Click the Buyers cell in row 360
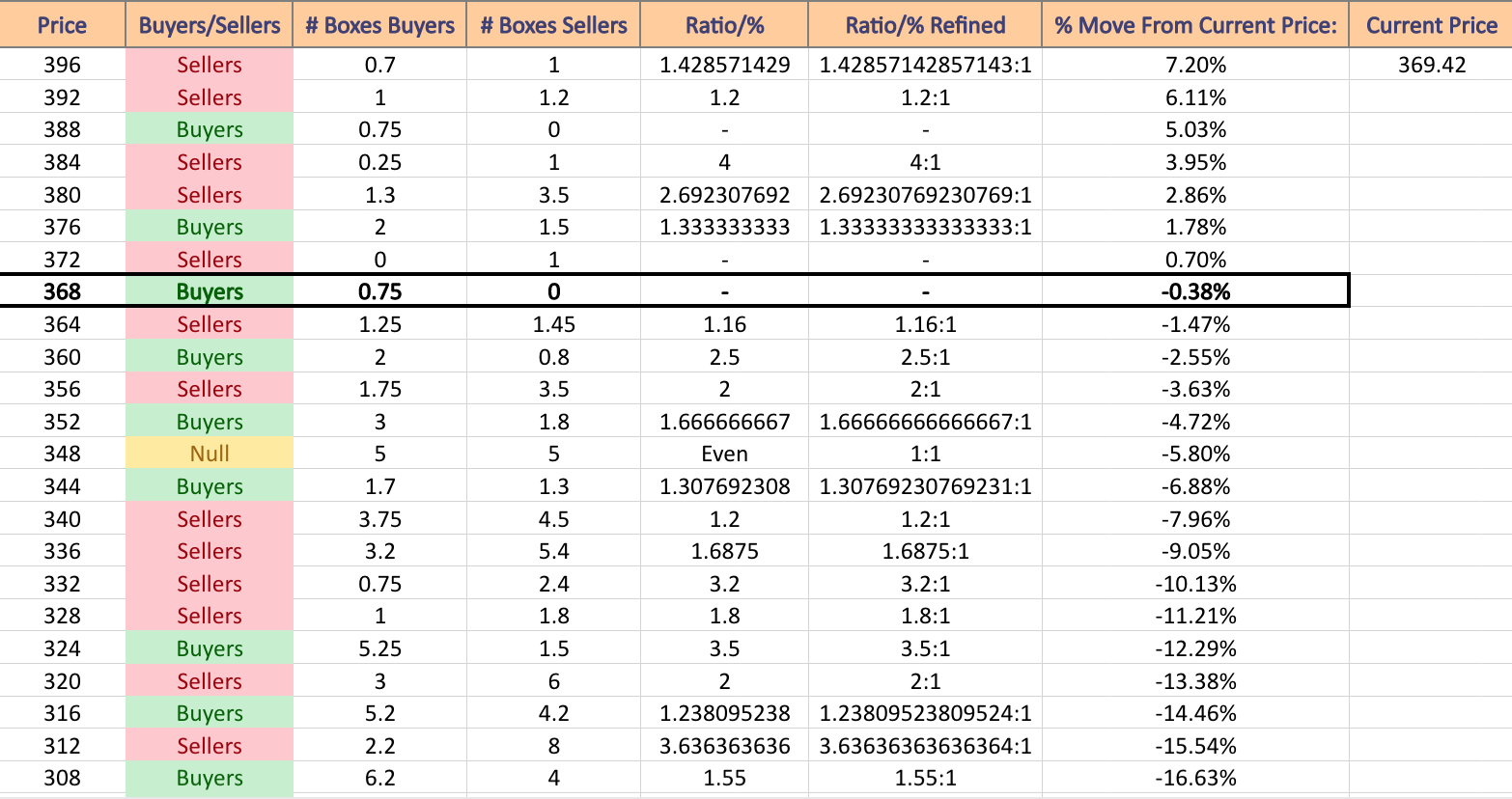Image resolution: width=1512 pixels, height=799 pixels. coord(210,357)
